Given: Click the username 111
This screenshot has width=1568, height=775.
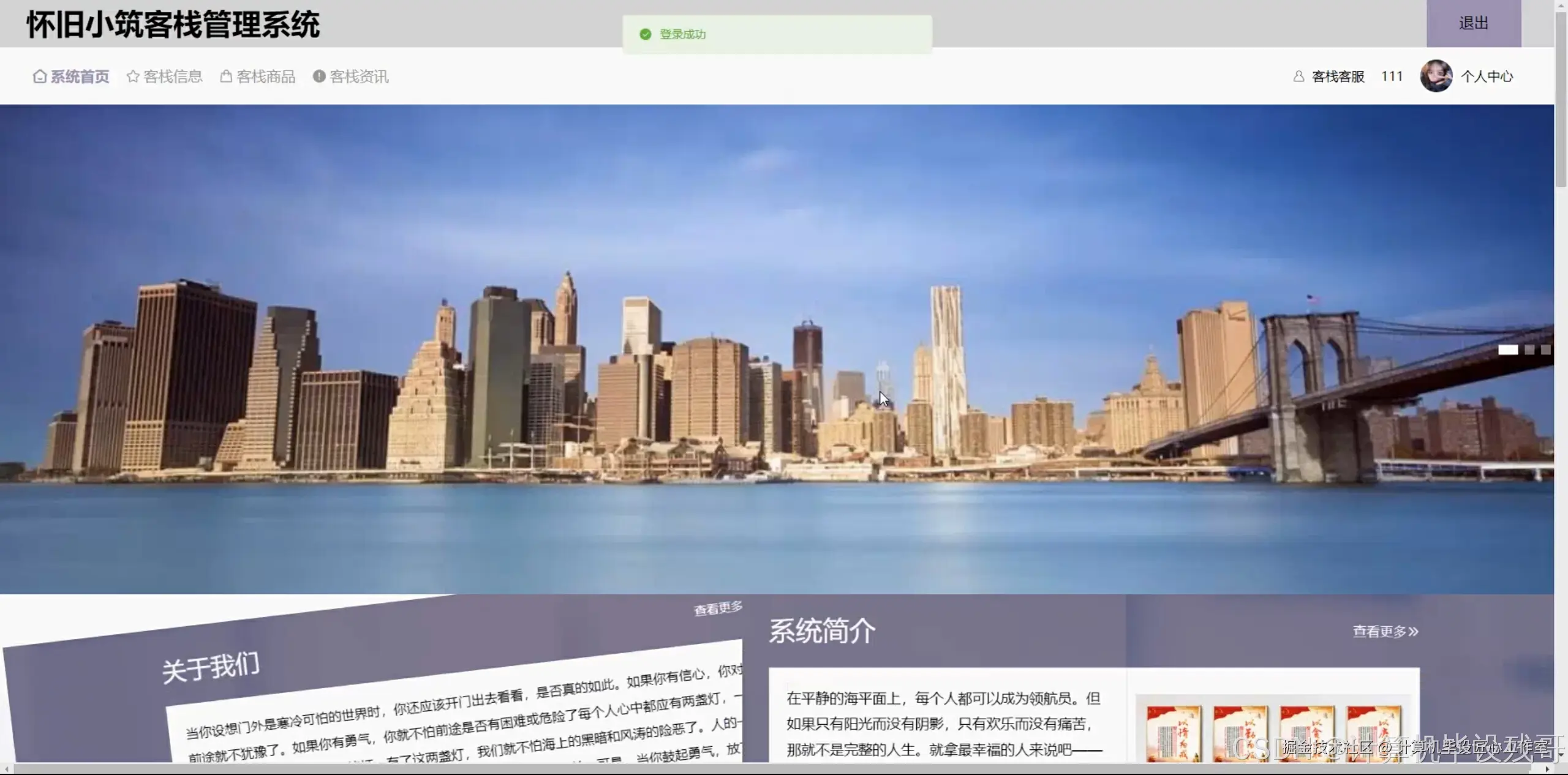Looking at the screenshot, I should [x=1392, y=76].
